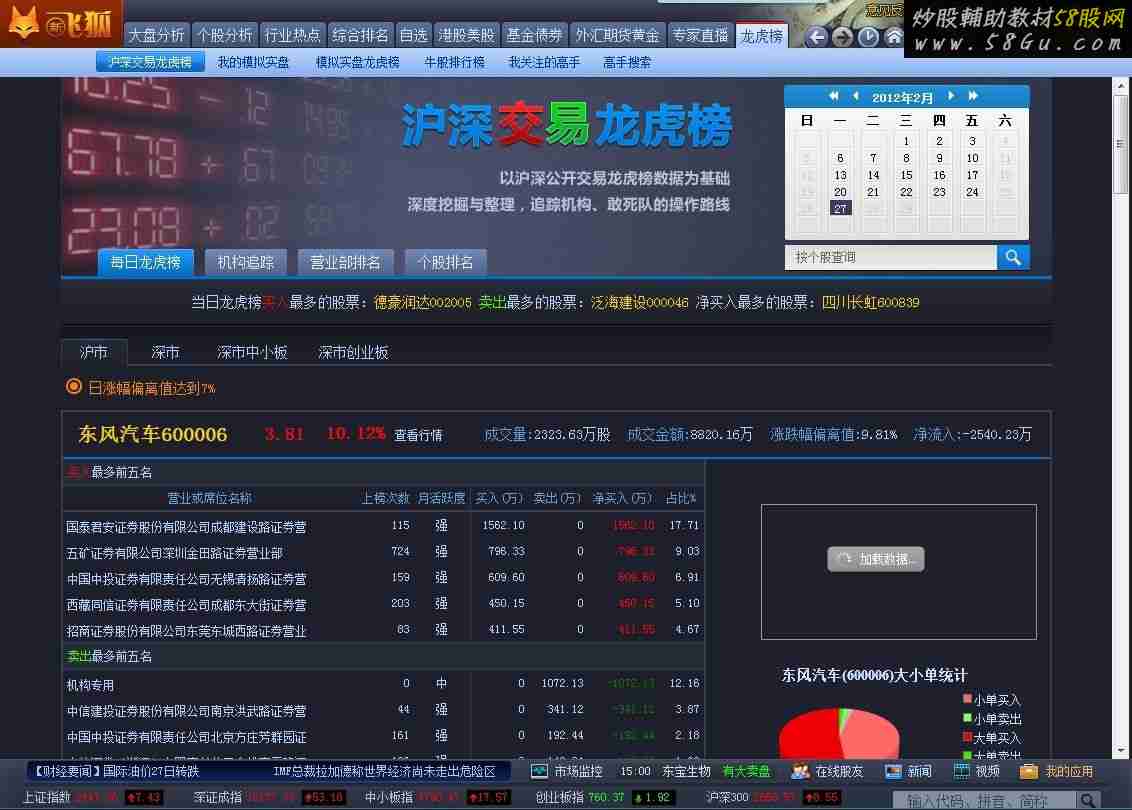Open 视频 video icon in bottom bar

coord(962,771)
